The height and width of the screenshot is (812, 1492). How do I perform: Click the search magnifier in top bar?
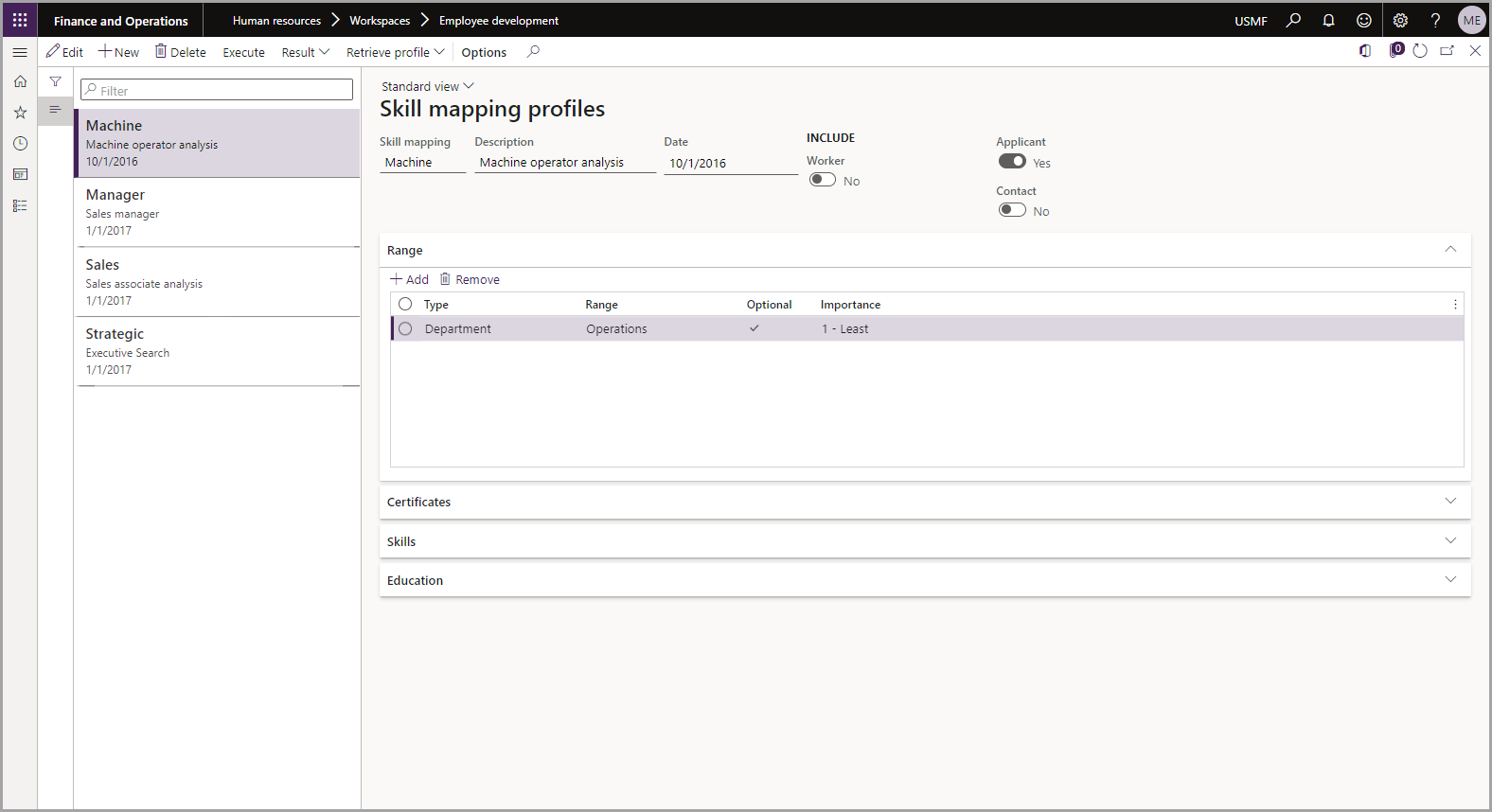click(x=1293, y=20)
